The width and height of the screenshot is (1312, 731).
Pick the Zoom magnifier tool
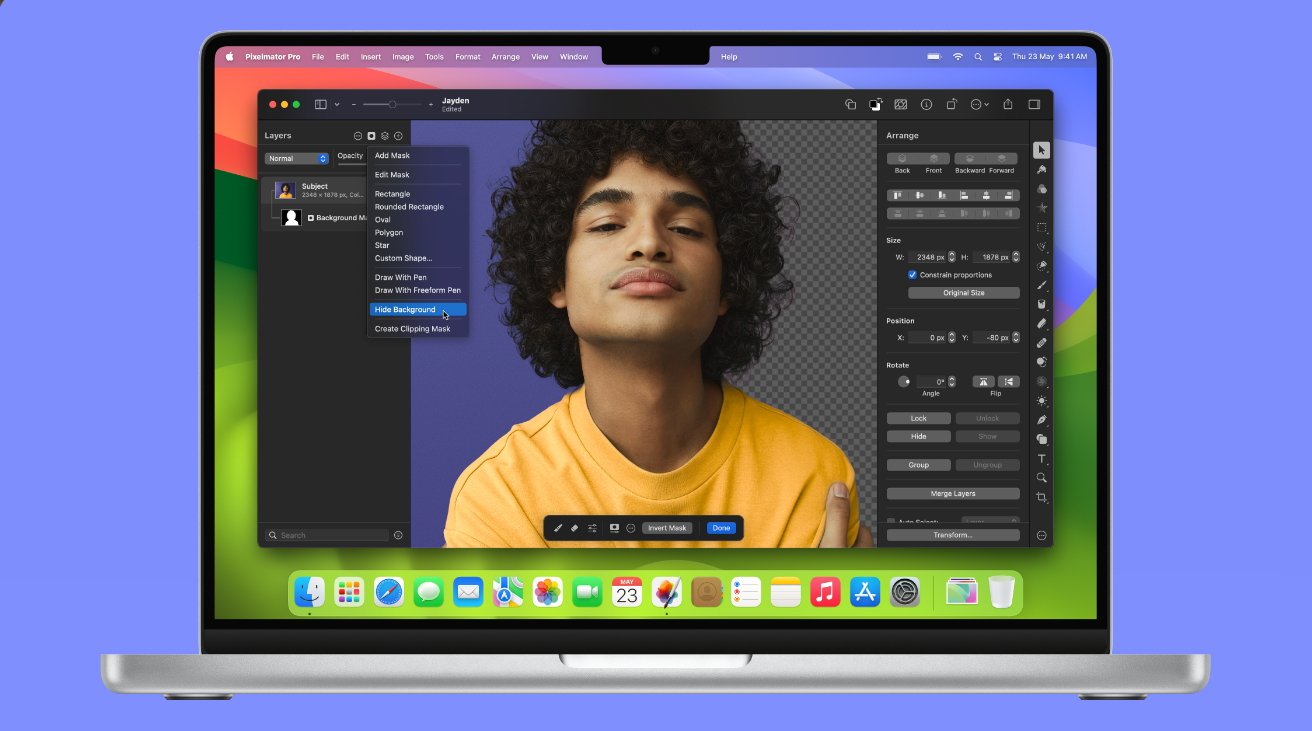point(1041,478)
